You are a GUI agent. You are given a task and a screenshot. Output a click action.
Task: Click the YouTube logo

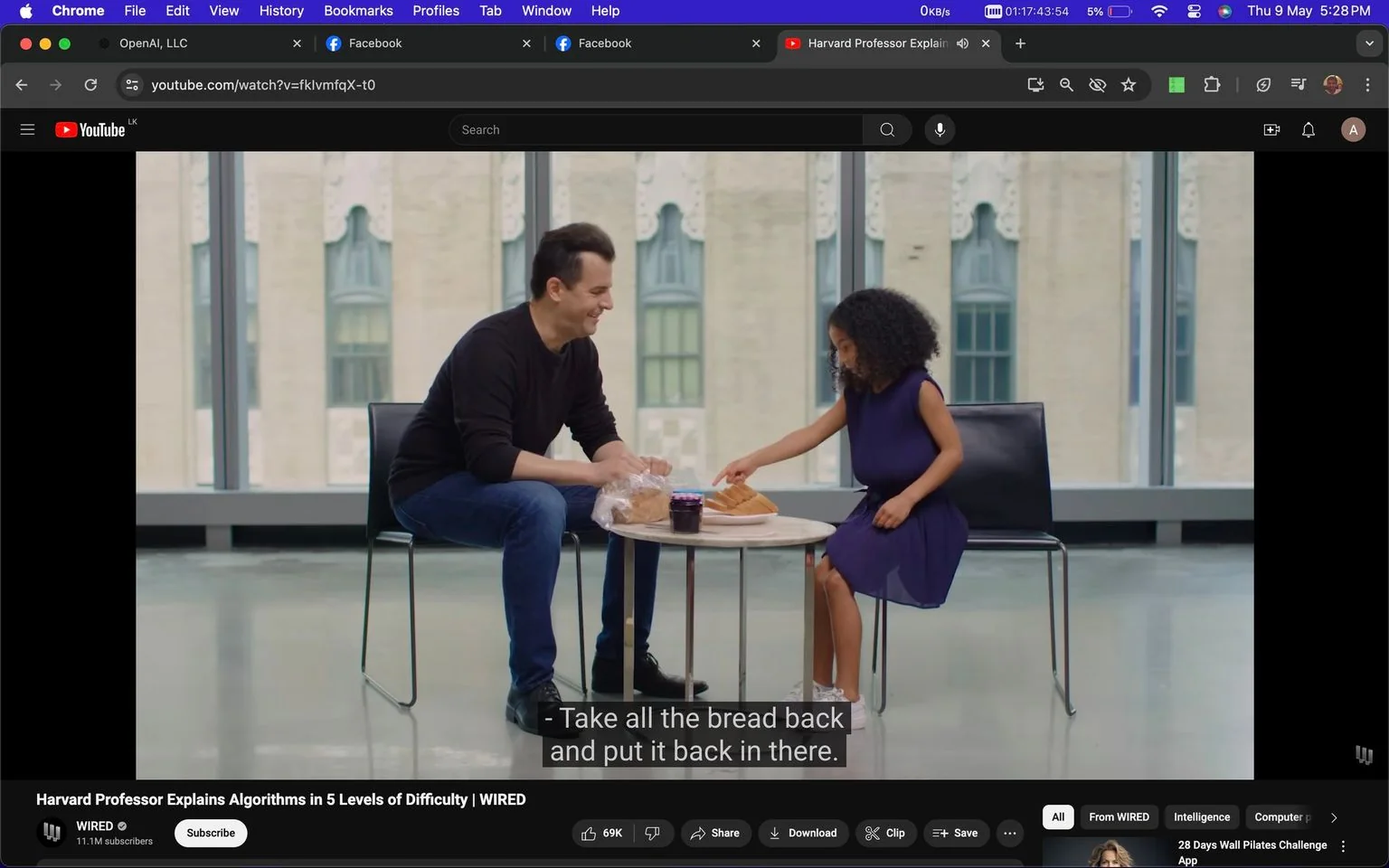coord(90,130)
